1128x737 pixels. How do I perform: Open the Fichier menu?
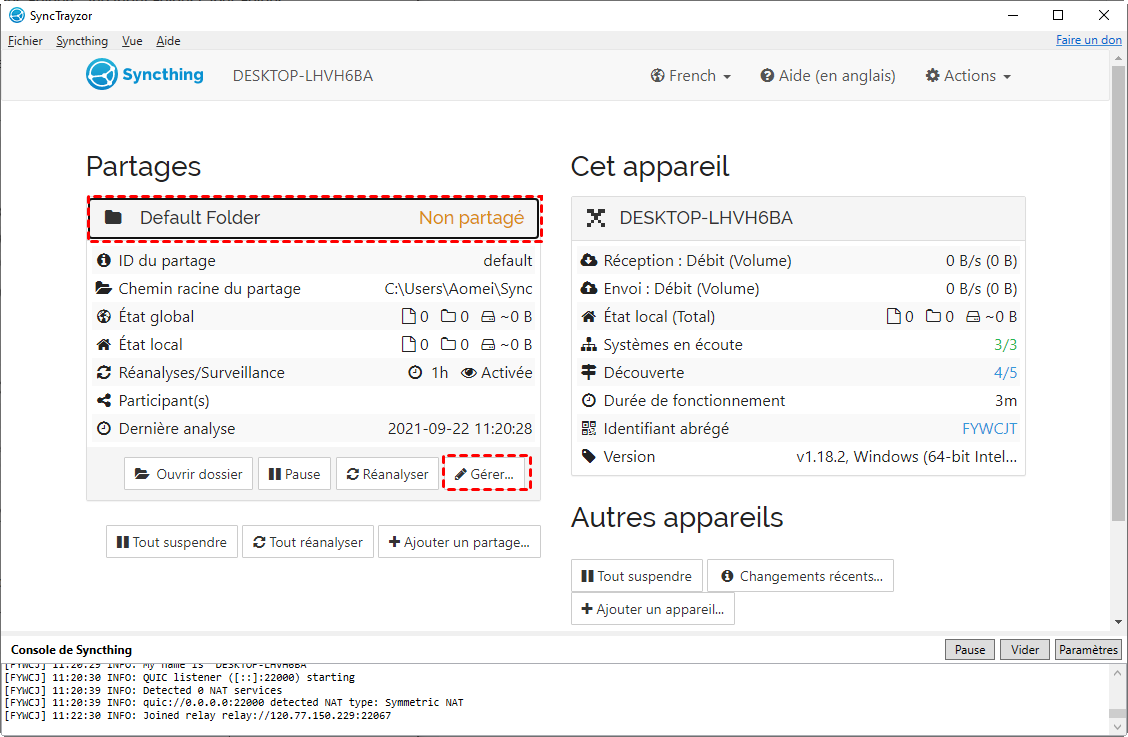[x=25, y=41]
